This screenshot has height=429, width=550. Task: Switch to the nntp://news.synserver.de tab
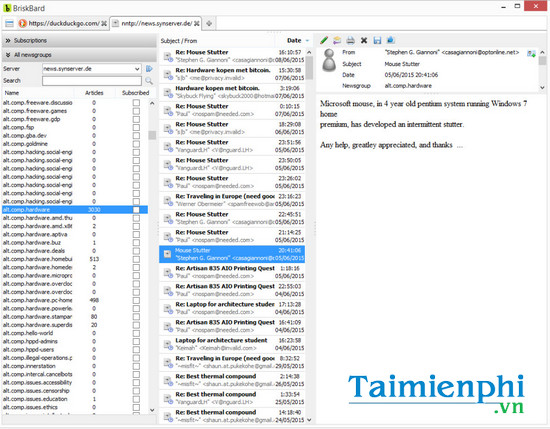(x=156, y=24)
